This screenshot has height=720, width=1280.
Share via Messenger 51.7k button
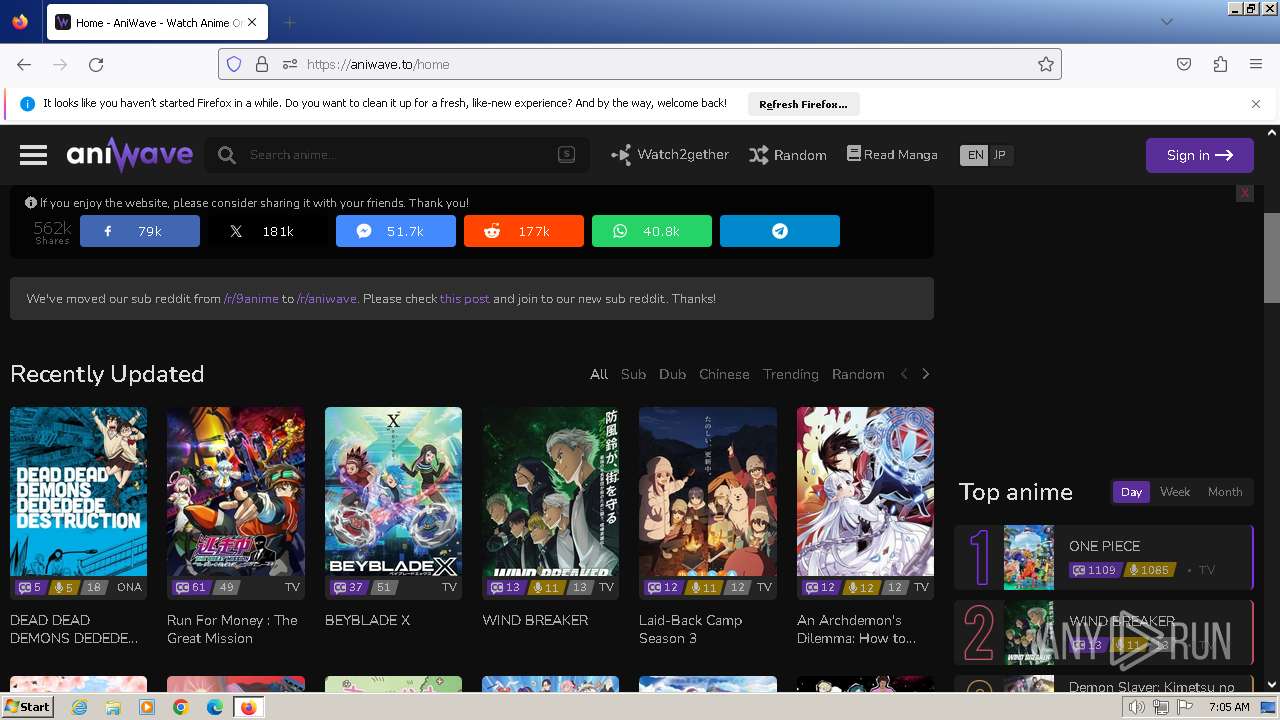396,231
